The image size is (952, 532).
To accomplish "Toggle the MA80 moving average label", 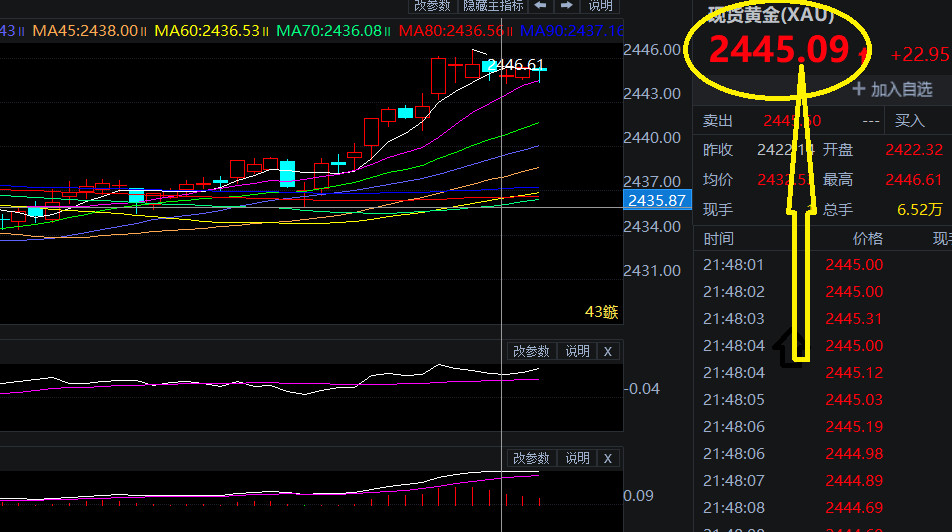I will (x=452, y=31).
